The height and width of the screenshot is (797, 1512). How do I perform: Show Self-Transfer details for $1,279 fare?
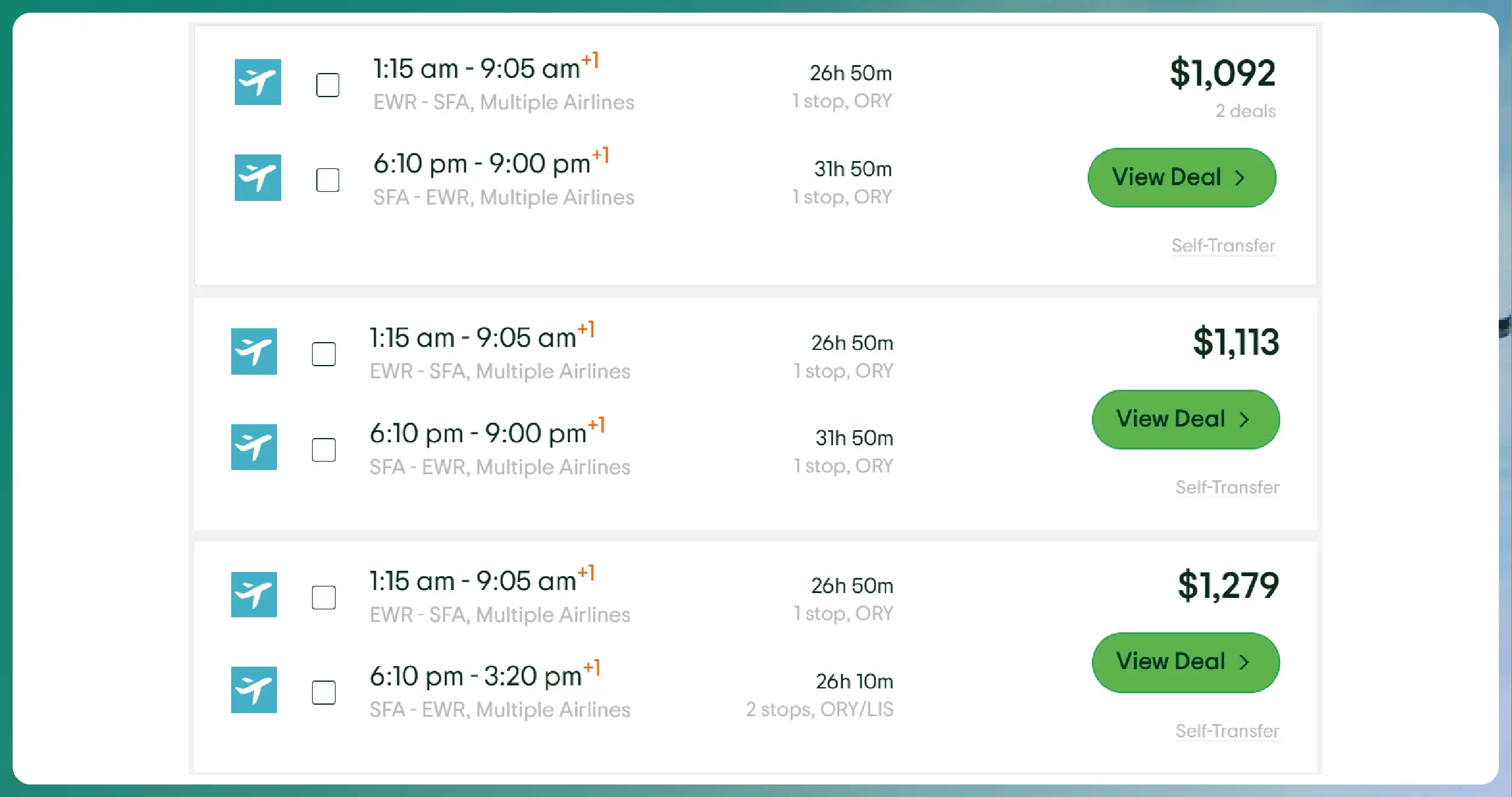tap(1227, 731)
